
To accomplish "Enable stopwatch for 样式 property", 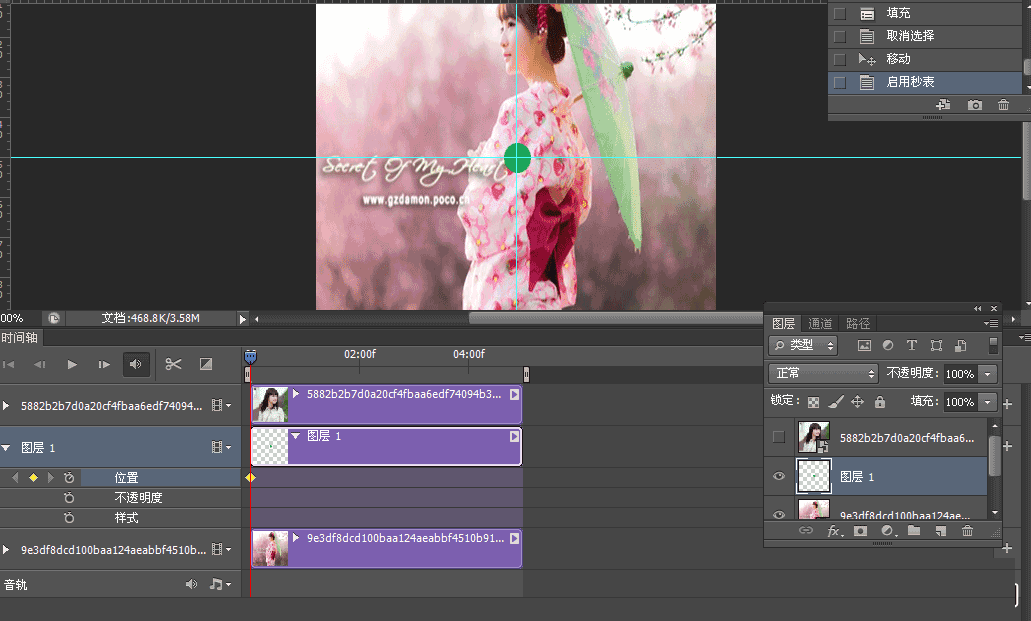I will click(69, 518).
